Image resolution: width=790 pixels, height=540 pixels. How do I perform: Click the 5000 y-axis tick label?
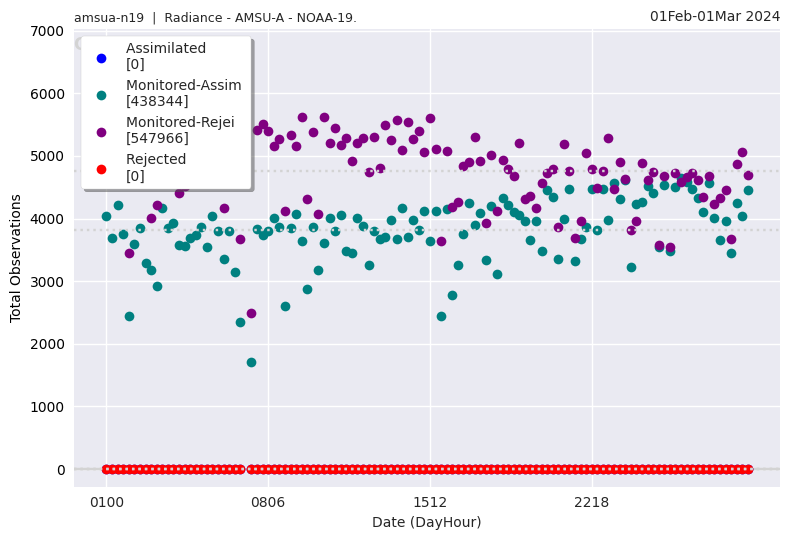point(47,157)
